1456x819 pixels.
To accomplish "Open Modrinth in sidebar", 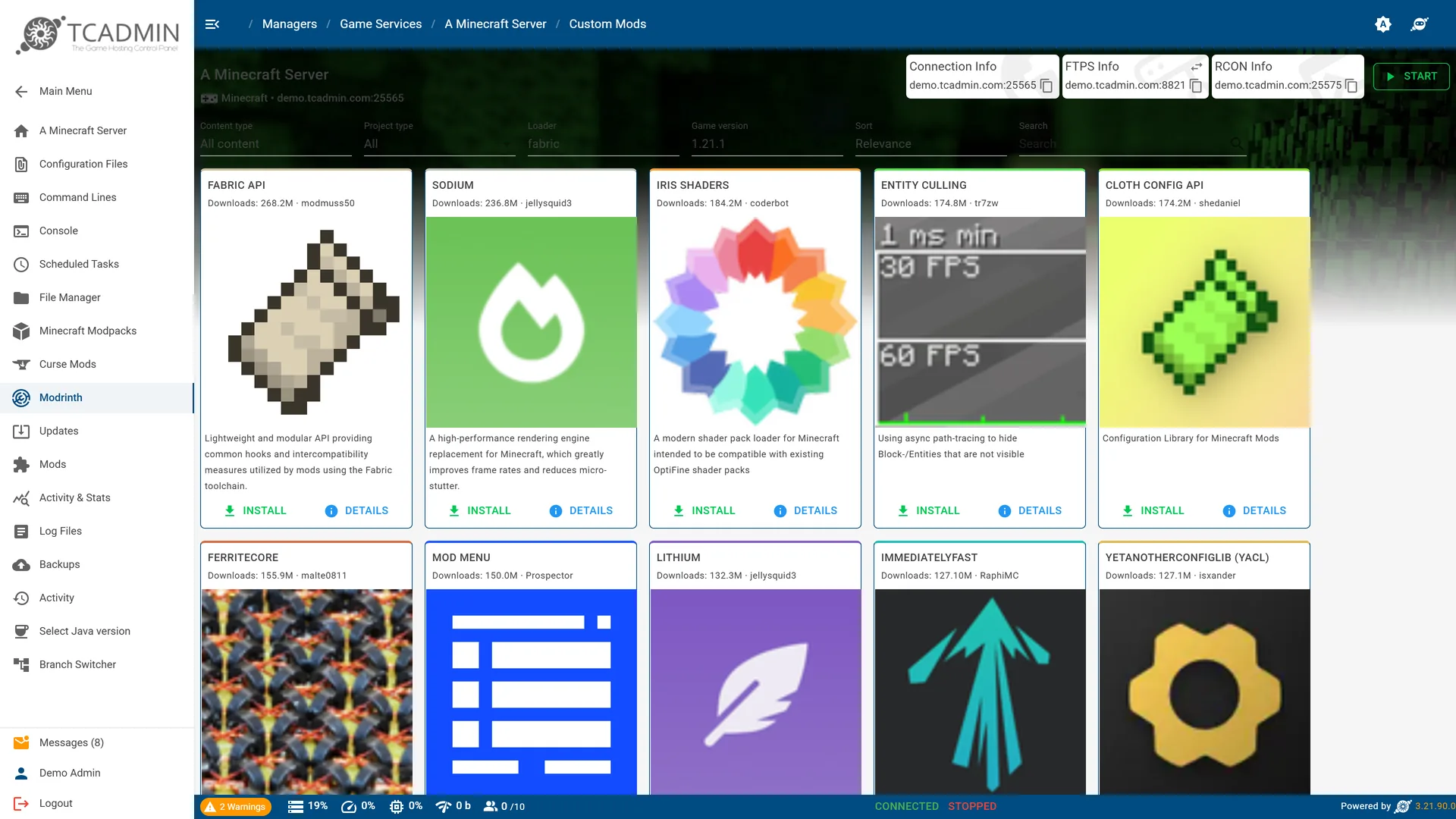I will (97, 397).
